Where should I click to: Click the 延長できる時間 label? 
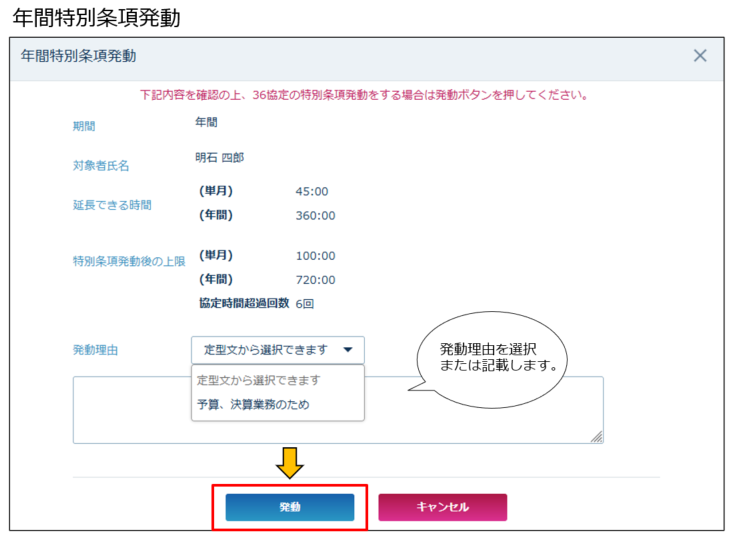pyautogui.click(x=112, y=205)
